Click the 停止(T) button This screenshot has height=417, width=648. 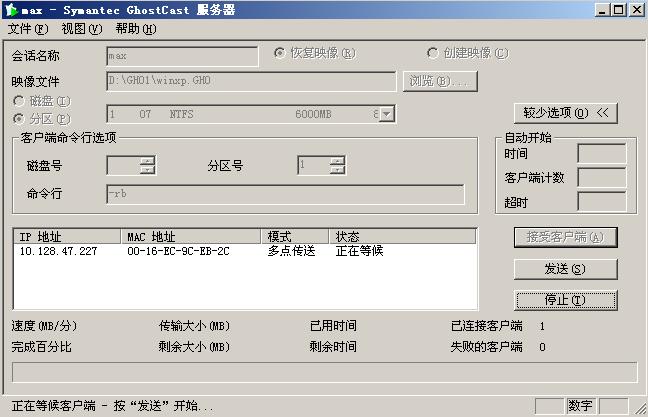click(566, 300)
